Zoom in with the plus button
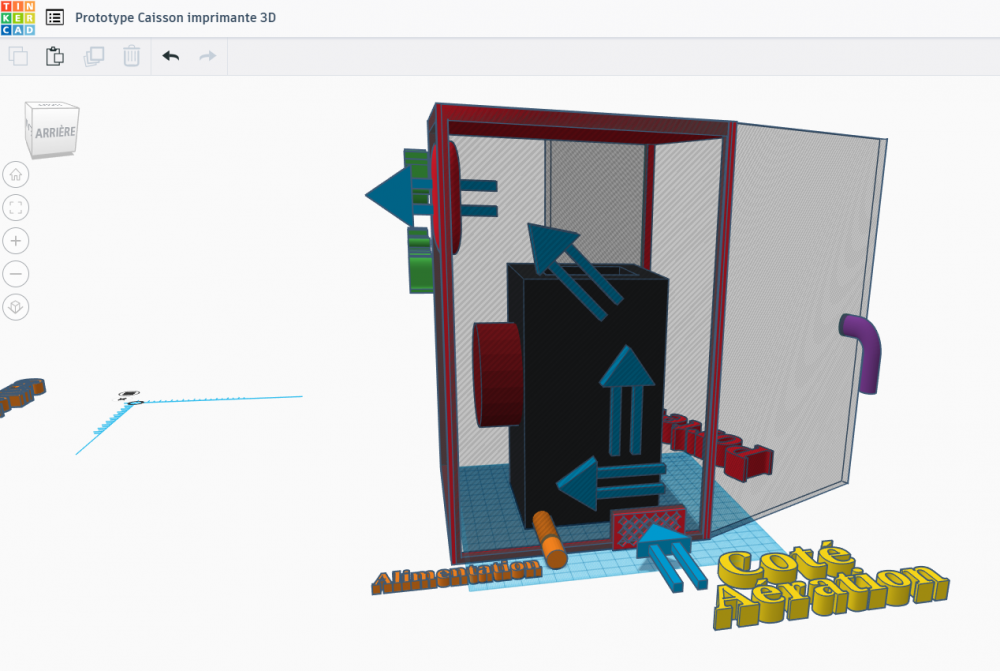 coord(16,241)
